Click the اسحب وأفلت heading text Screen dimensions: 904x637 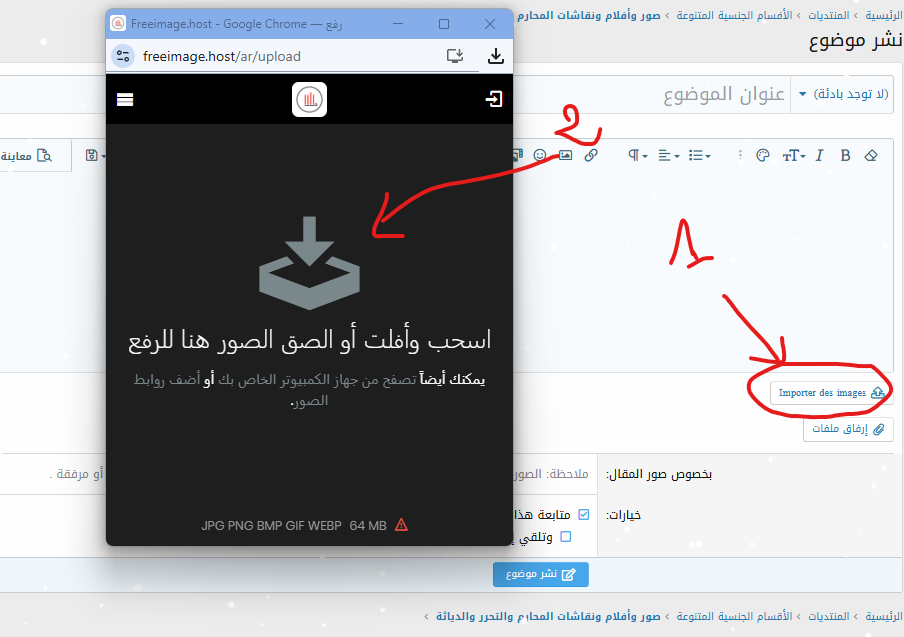pyautogui.click(x=310, y=340)
